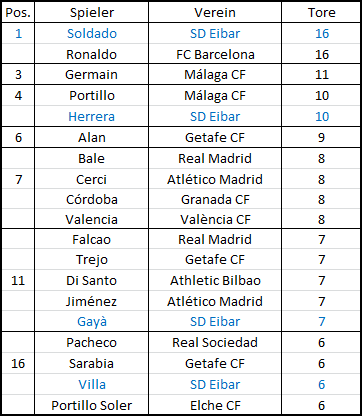Click the Athletic Bilbao cell
The width and height of the screenshot is (362, 416).
215,280
